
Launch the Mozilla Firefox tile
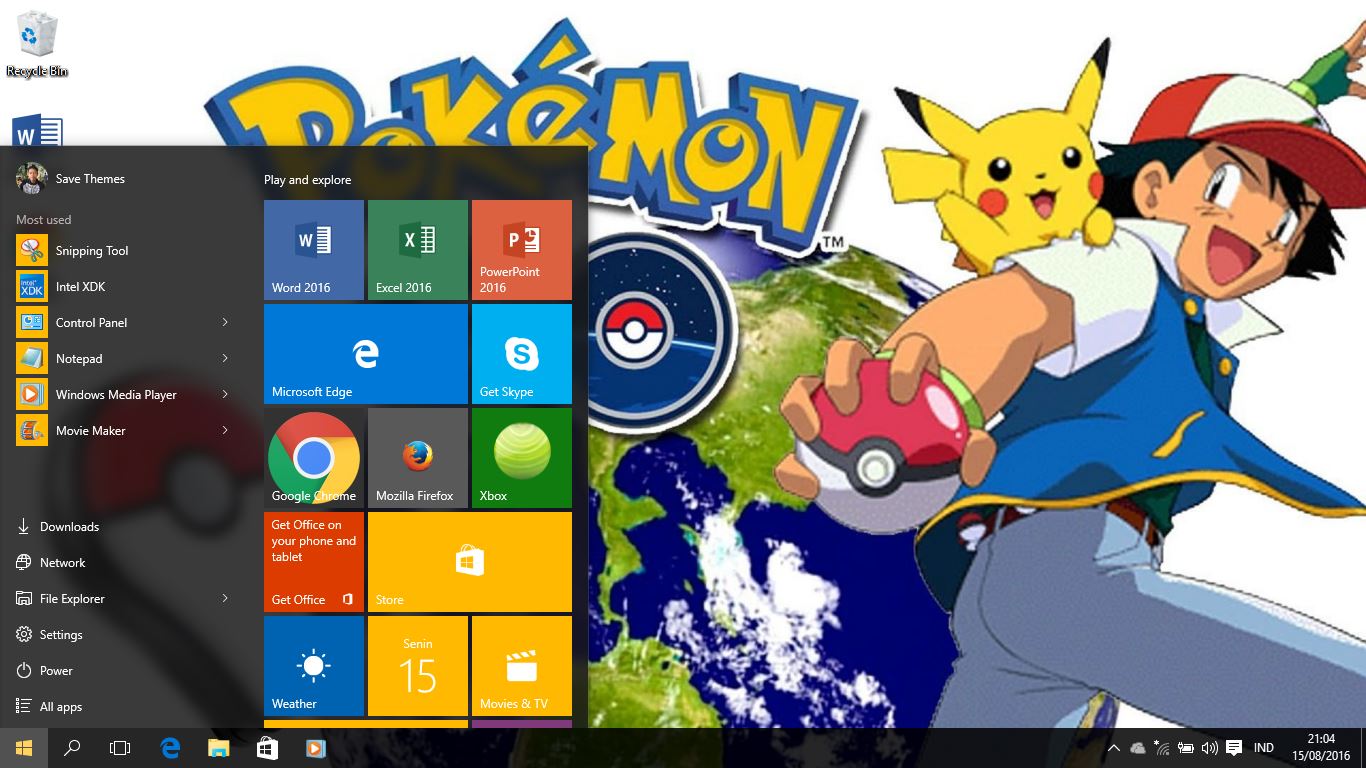pyautogui.click(x=418, y=458)
